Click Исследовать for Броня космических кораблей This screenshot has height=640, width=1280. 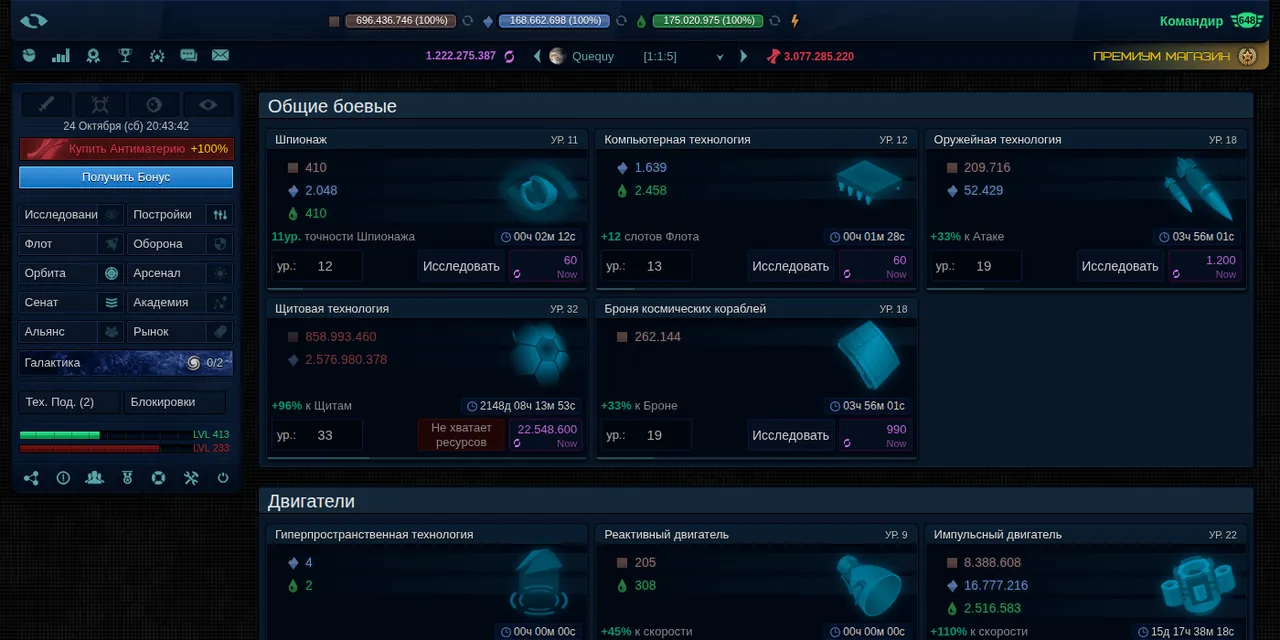(x=790, y=435)
